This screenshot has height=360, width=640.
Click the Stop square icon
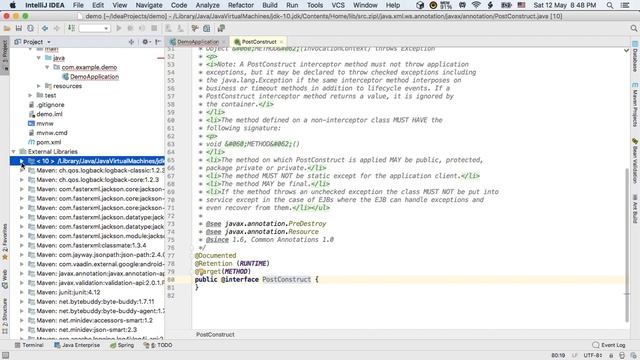coord(154,29)
